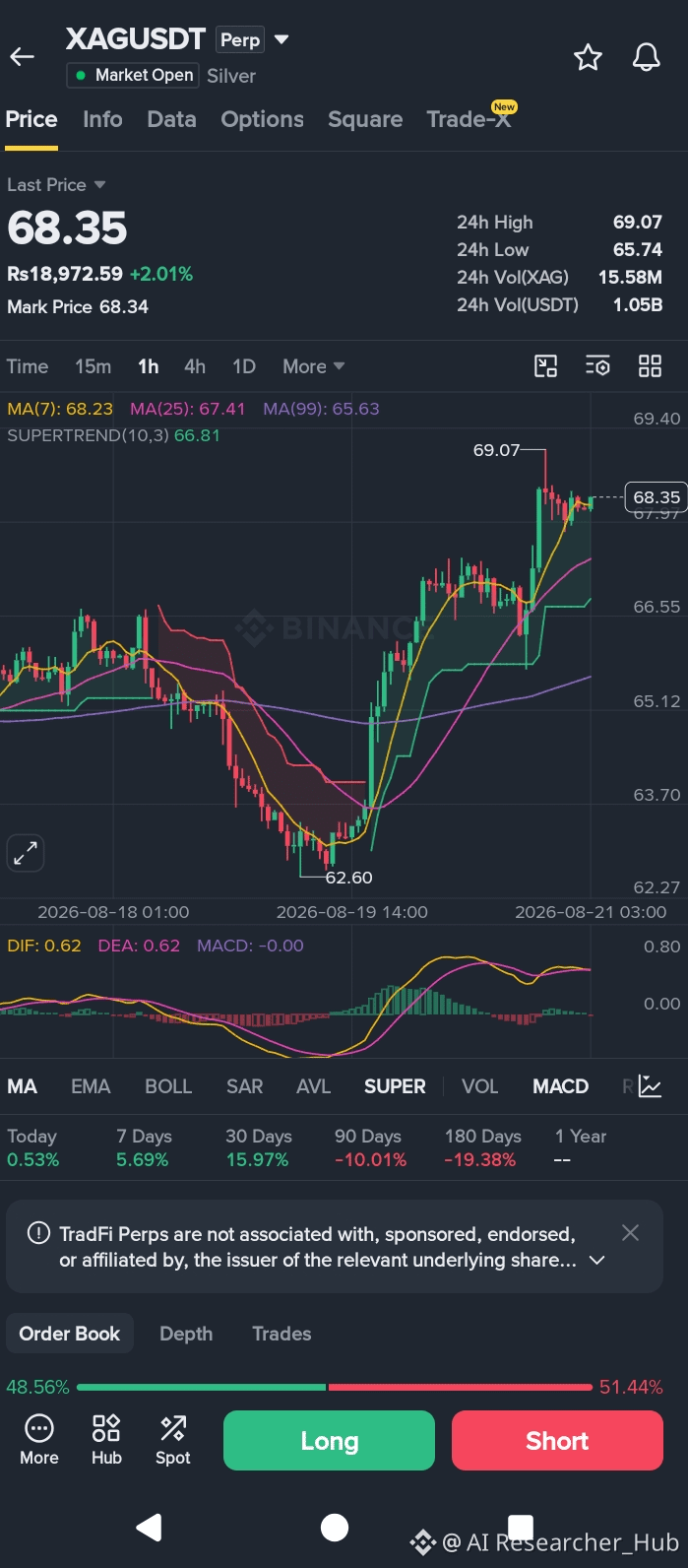Toggle the EMA indicator

[91, 1086]
